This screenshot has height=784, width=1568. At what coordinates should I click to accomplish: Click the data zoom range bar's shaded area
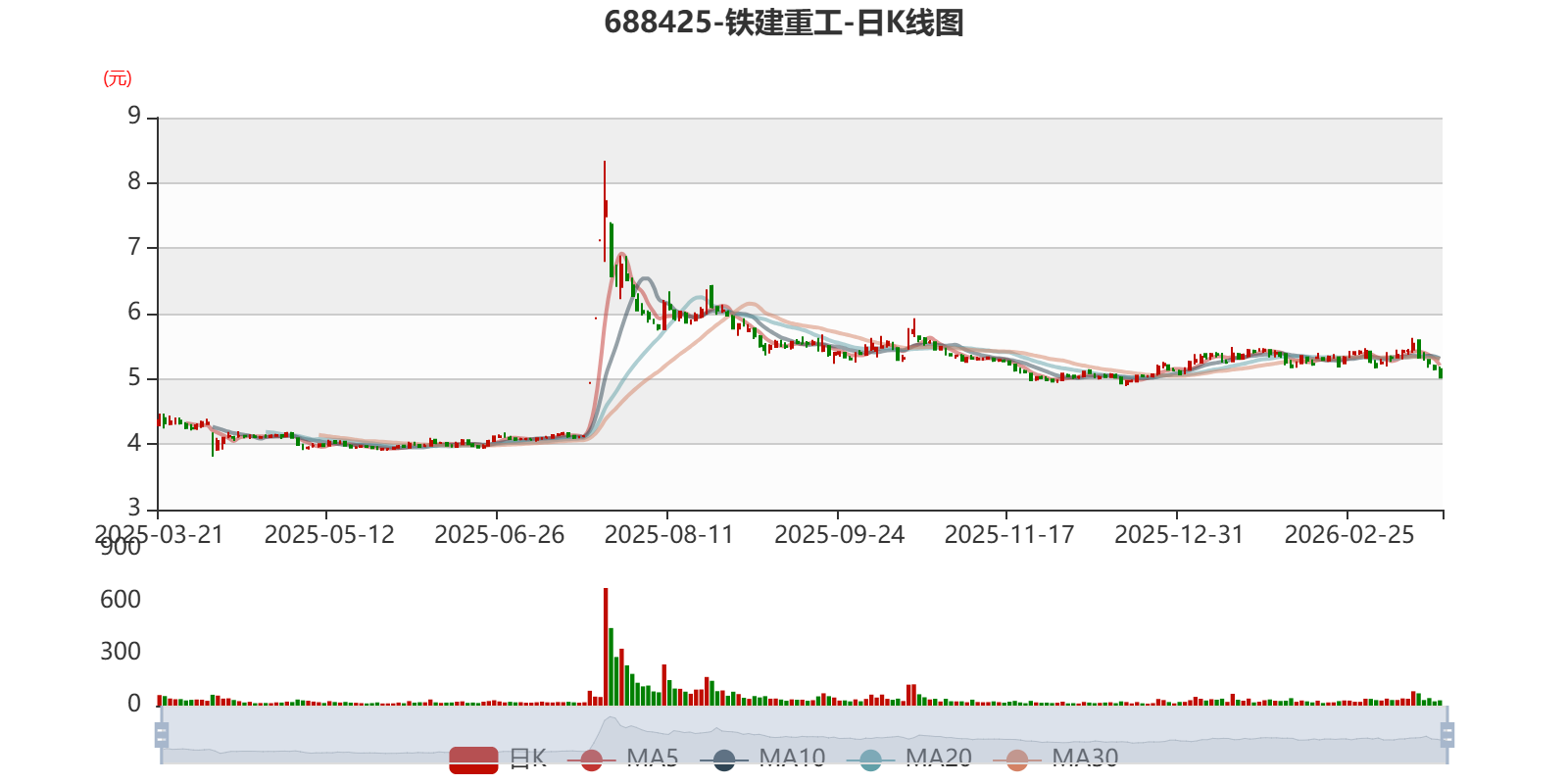coord(804,735)
